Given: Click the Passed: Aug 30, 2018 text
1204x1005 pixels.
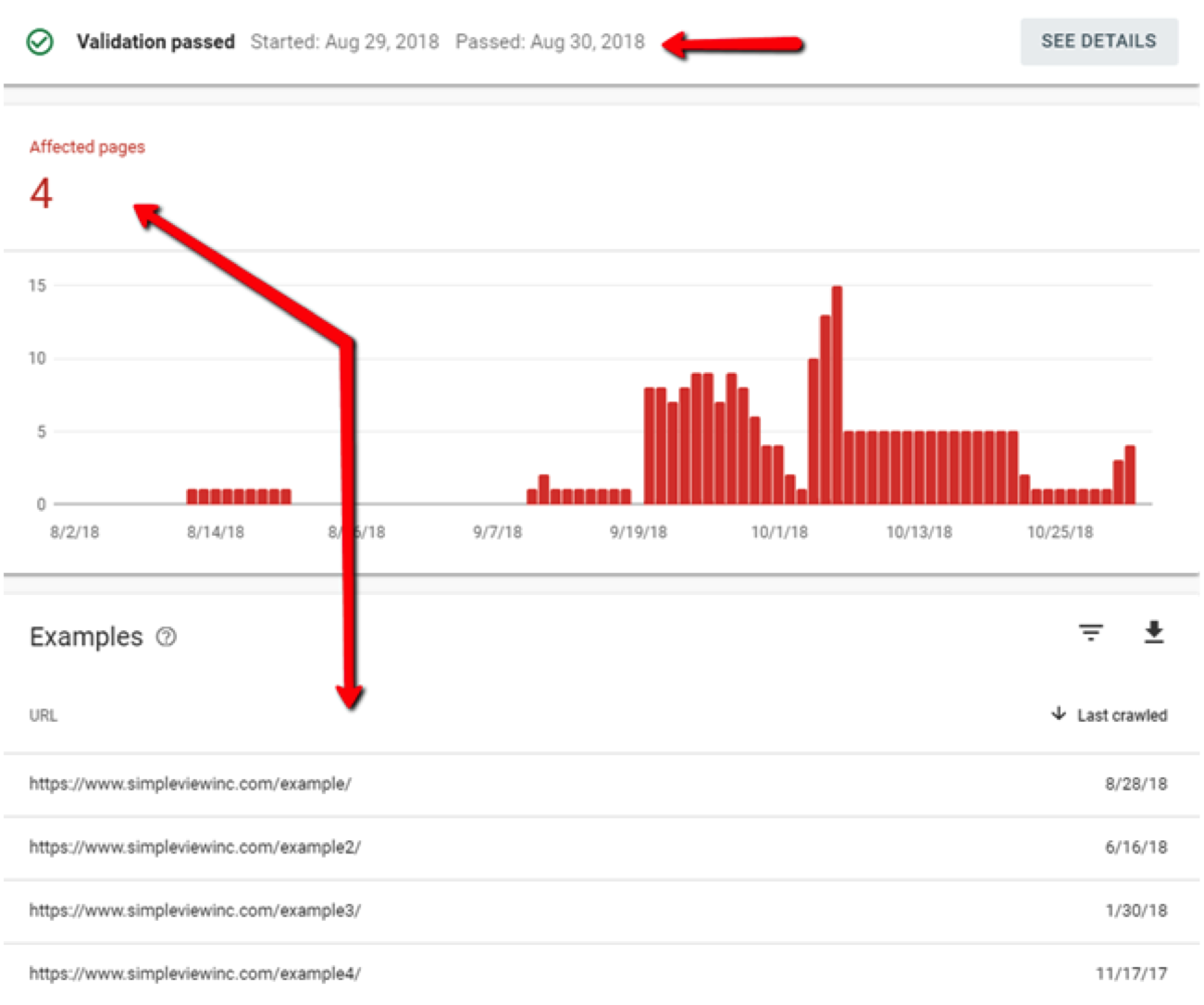Looking at the screenshot, I should (550, 42).
